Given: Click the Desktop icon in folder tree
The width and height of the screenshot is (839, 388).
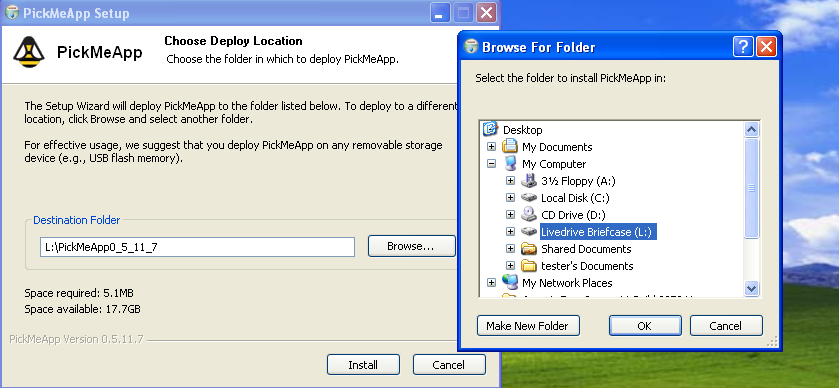Looking at the screenshot, I should 490,130.
